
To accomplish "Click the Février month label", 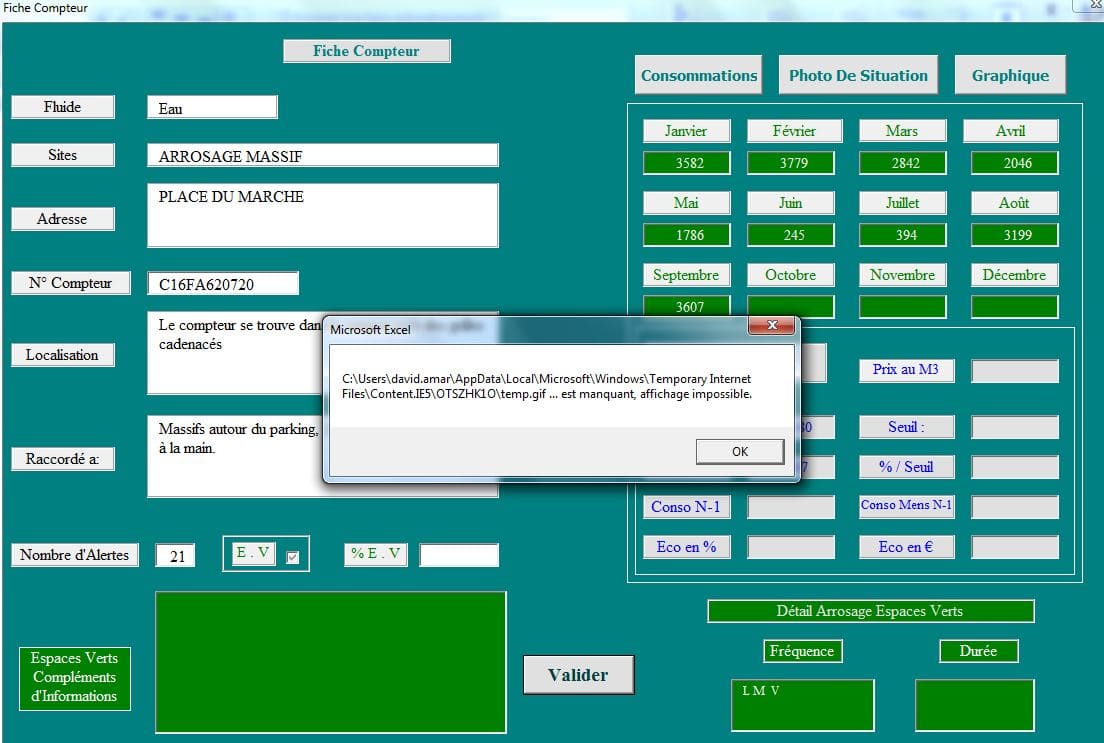I will tap(794, 131).
